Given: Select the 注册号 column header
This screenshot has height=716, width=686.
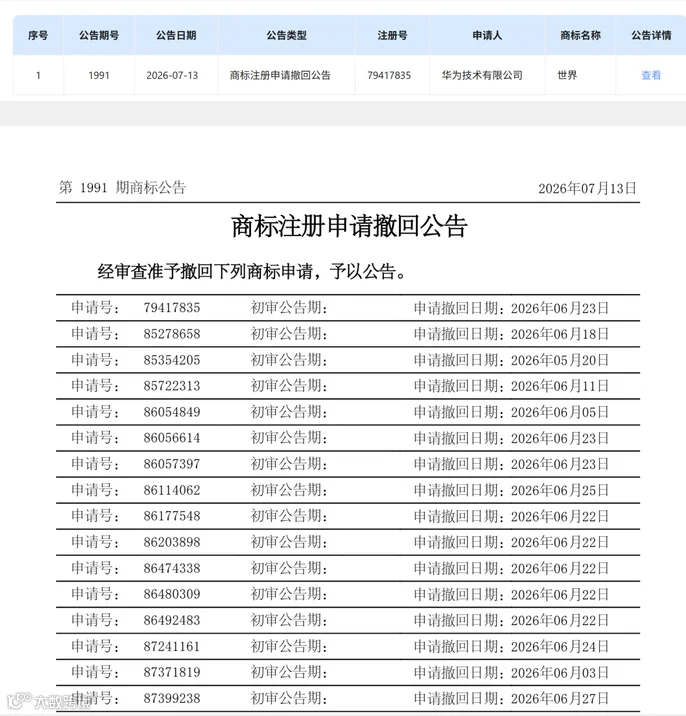Looking at the screenshot, I should tap(392, 35).
